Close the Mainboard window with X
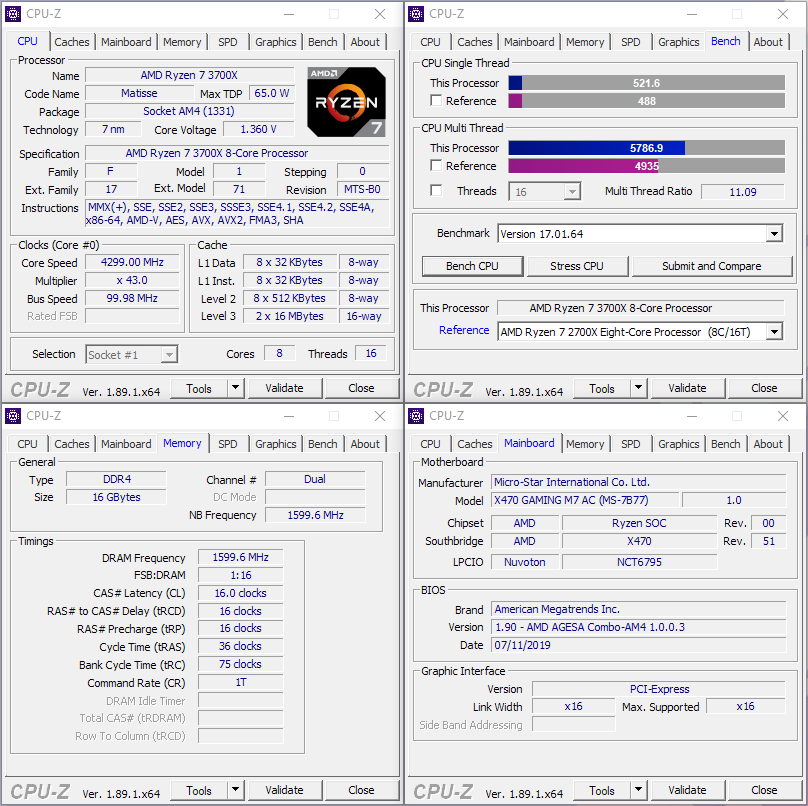Viewport: 808px width, 806px height. pyautogui.click(x=783, y=416)
